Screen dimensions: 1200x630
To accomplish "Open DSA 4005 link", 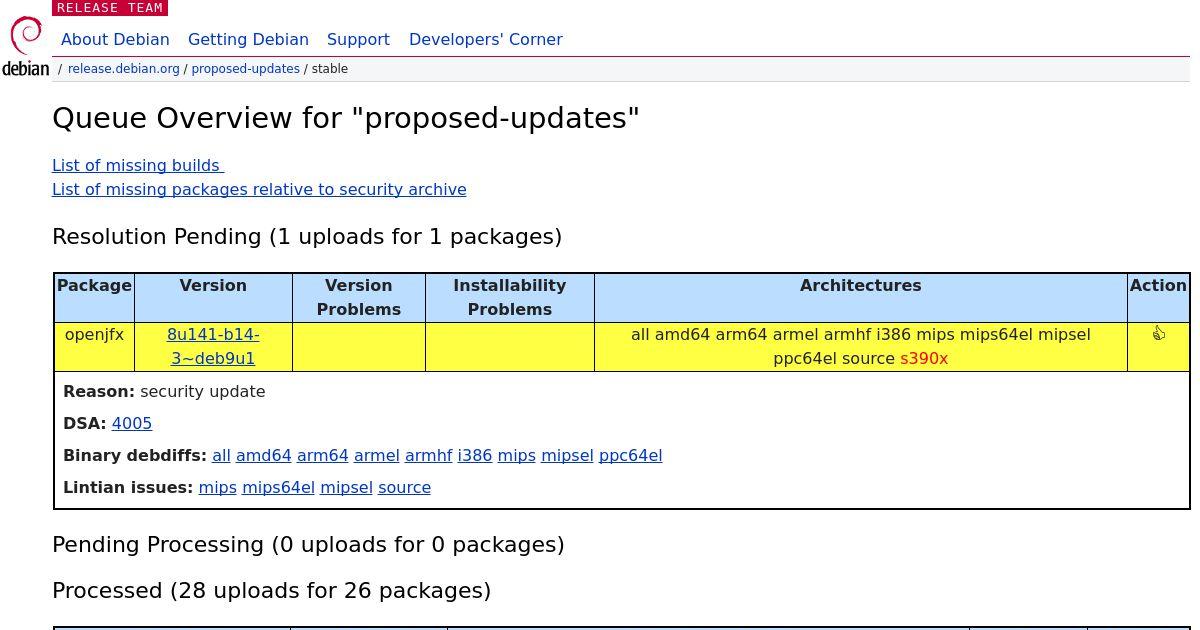I will (132, 423).
